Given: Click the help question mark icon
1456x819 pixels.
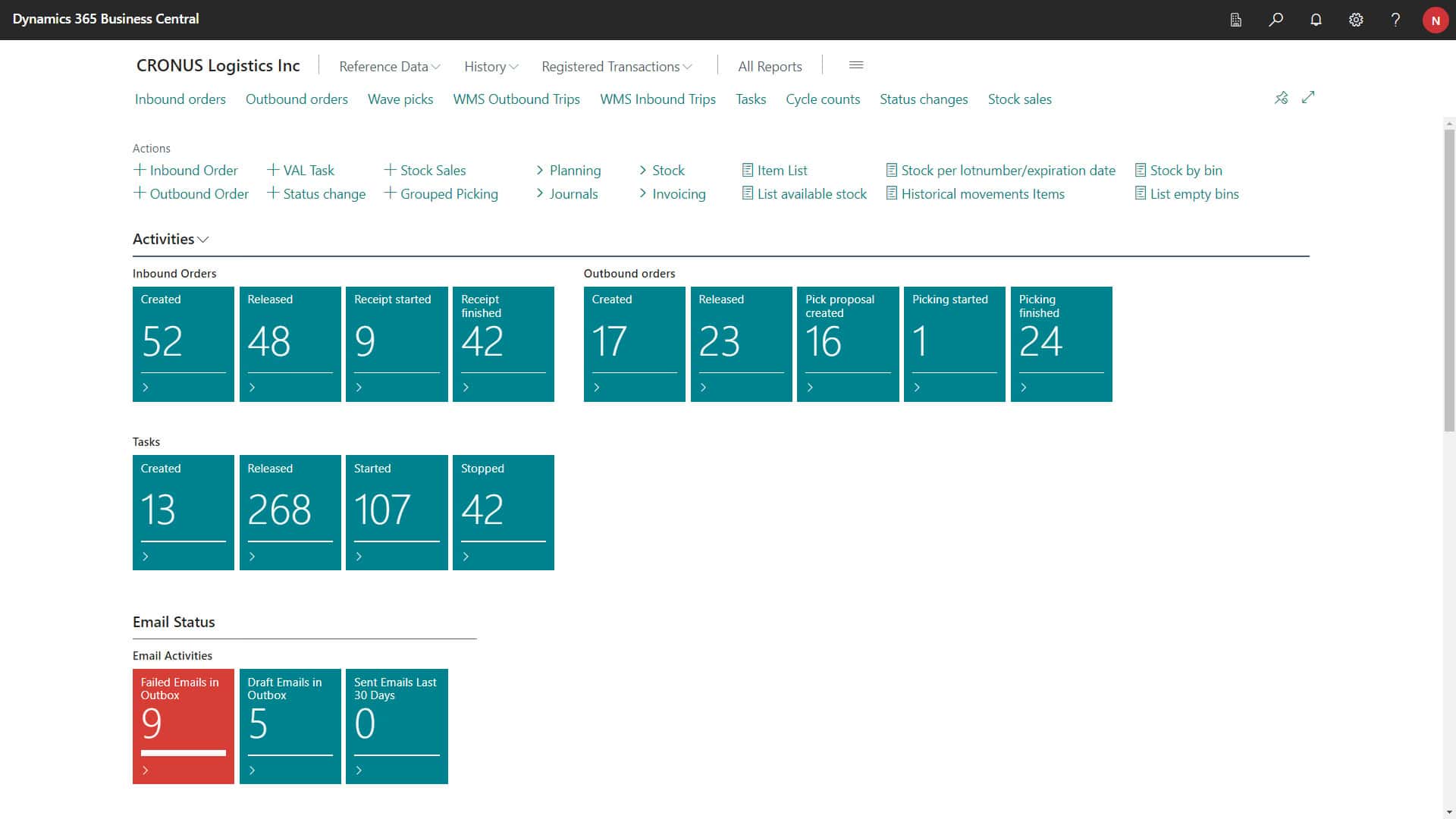Looking at the screenshot, I should pos(1395,20).
